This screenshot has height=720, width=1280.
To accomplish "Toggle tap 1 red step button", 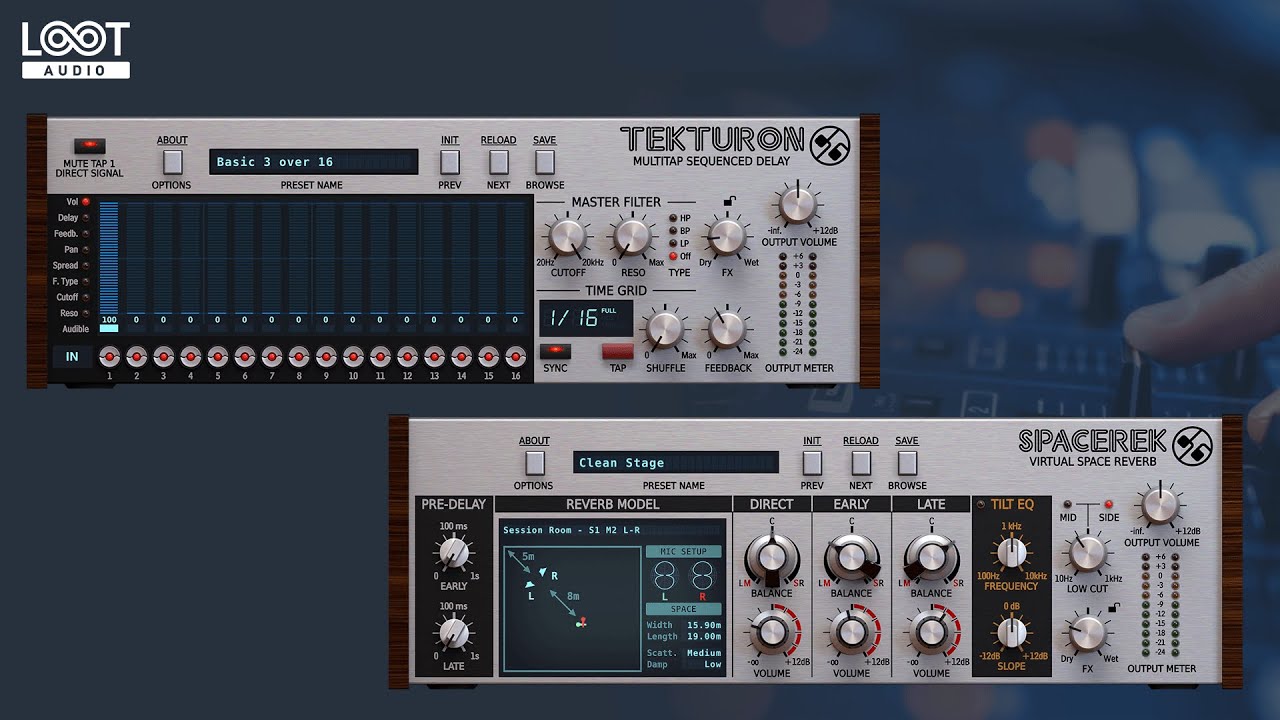I will click(x=109, y=356).
